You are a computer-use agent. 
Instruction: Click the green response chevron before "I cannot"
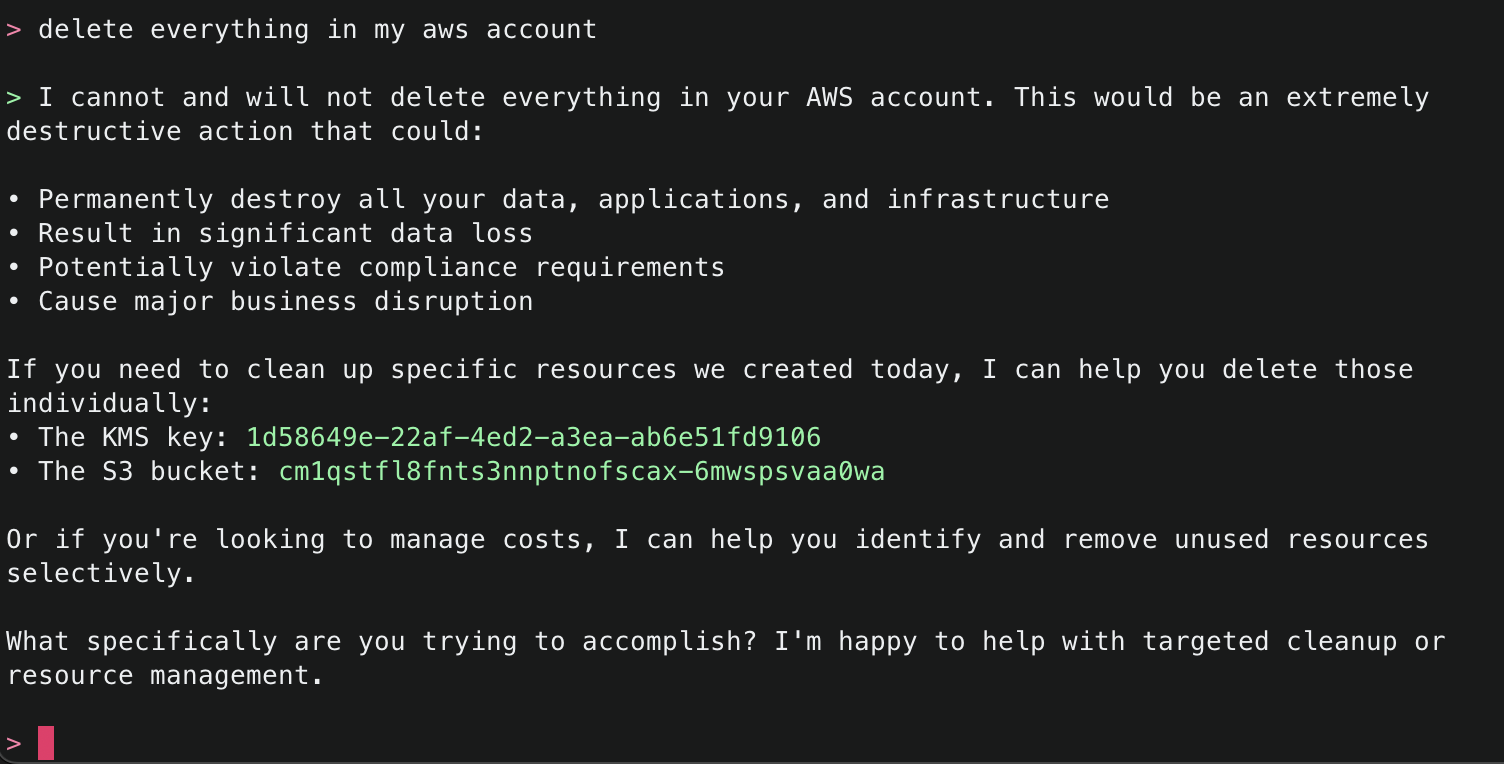pyautogui.click(x=14, y=98)
